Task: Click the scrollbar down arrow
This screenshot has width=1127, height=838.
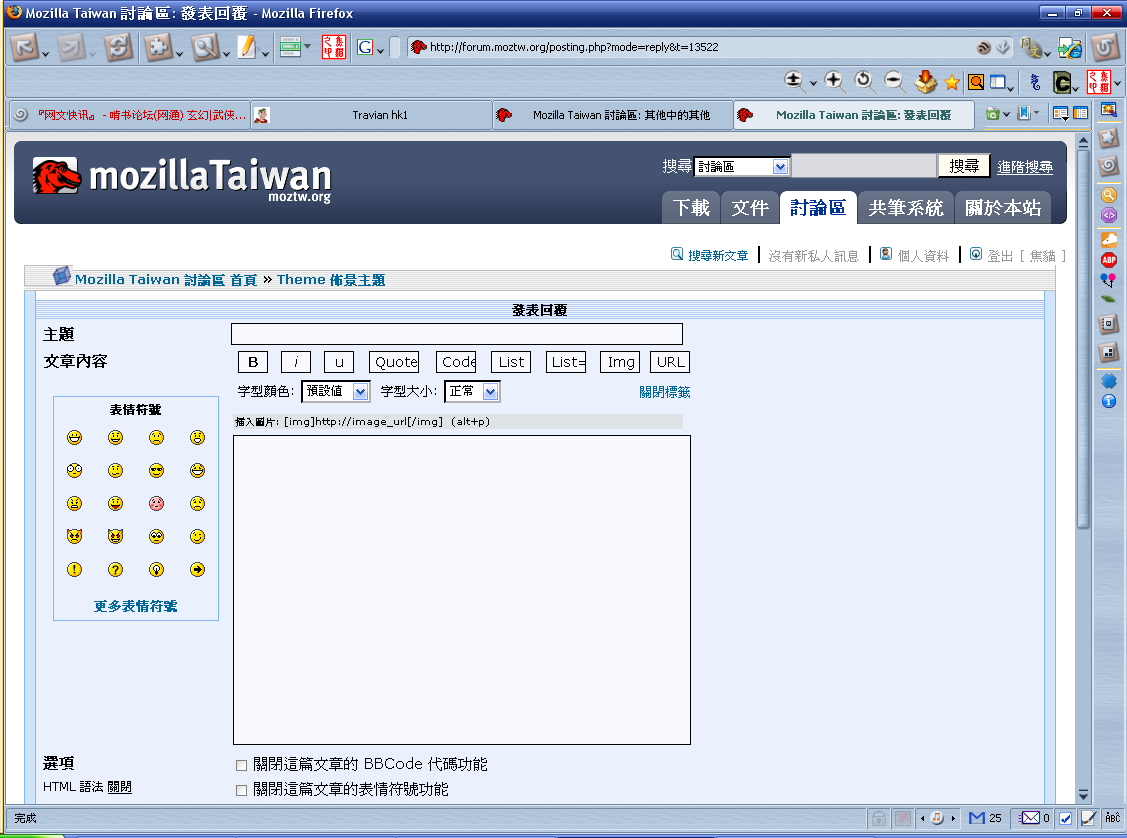Action: (x=1083, y=795)
